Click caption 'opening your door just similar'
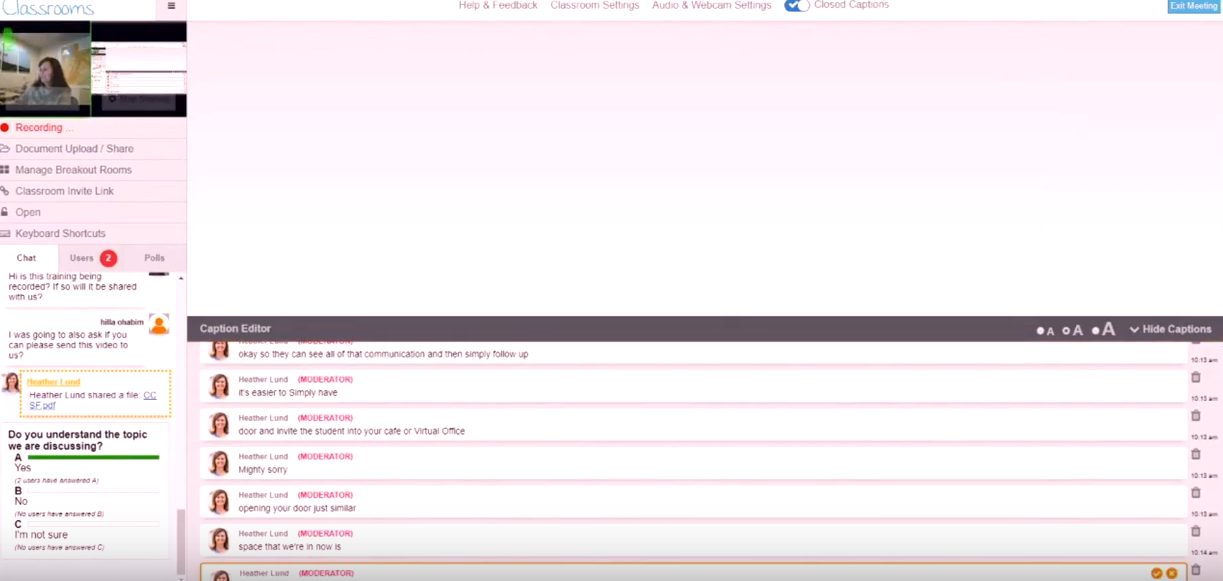 tap(297, 508)
